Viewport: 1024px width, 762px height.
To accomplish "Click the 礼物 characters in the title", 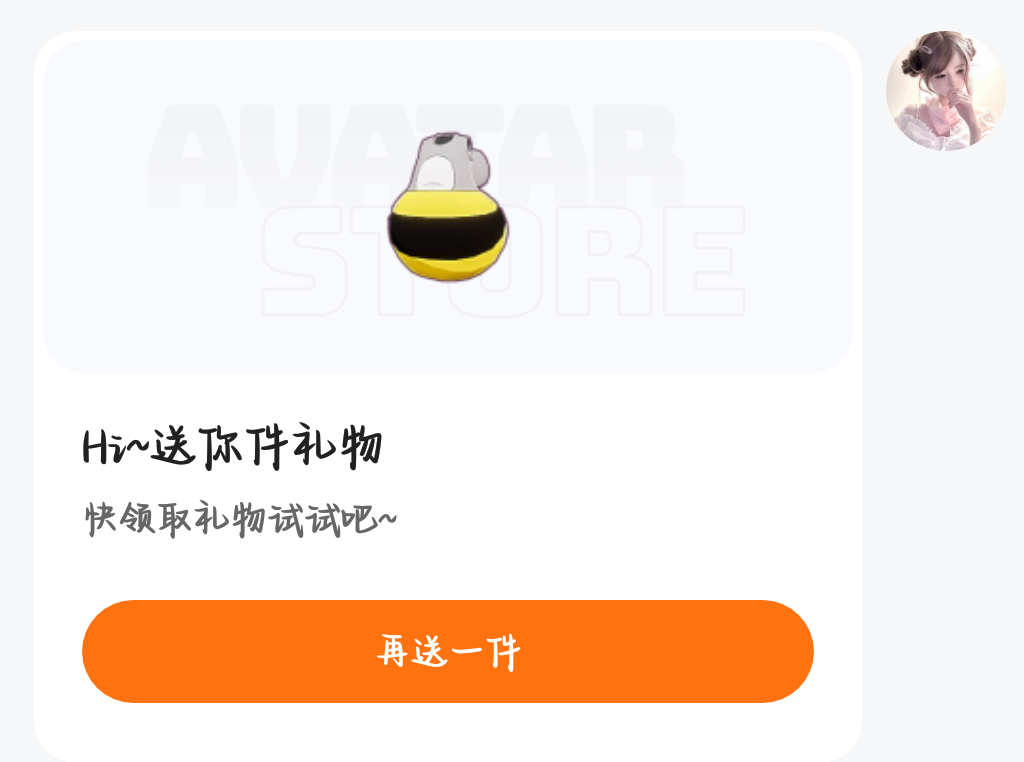I will pyautogui.click(x=337, y=447).
